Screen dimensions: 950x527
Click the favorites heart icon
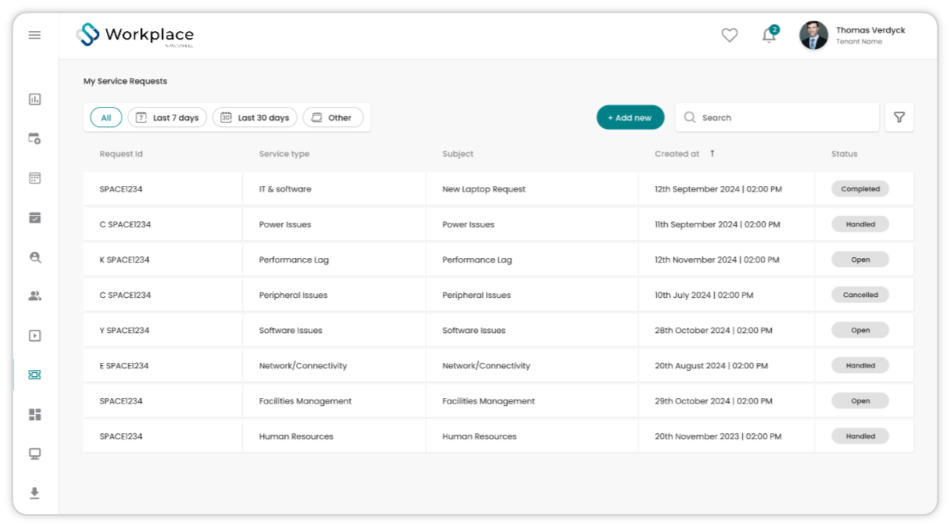point(729,35)
